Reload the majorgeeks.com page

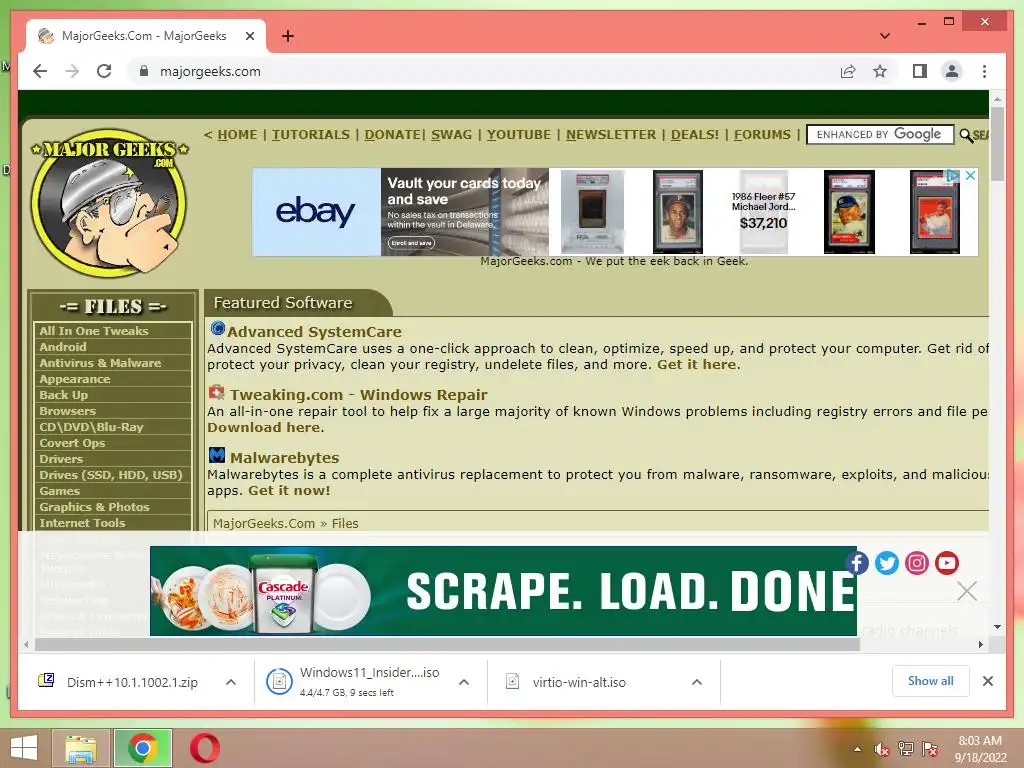[x=104, y=71]
